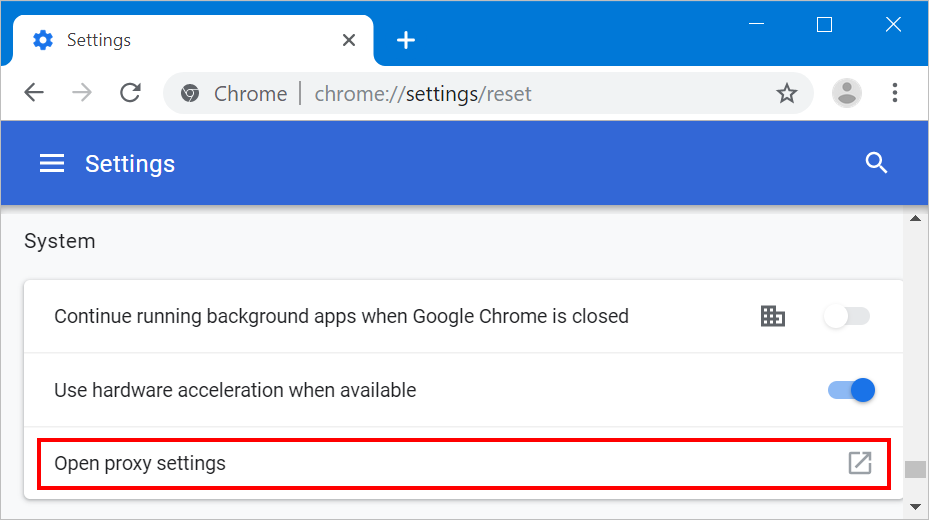Open the Chrome three-dot menu
Viewport: 929px width, 520px height.
895,93
